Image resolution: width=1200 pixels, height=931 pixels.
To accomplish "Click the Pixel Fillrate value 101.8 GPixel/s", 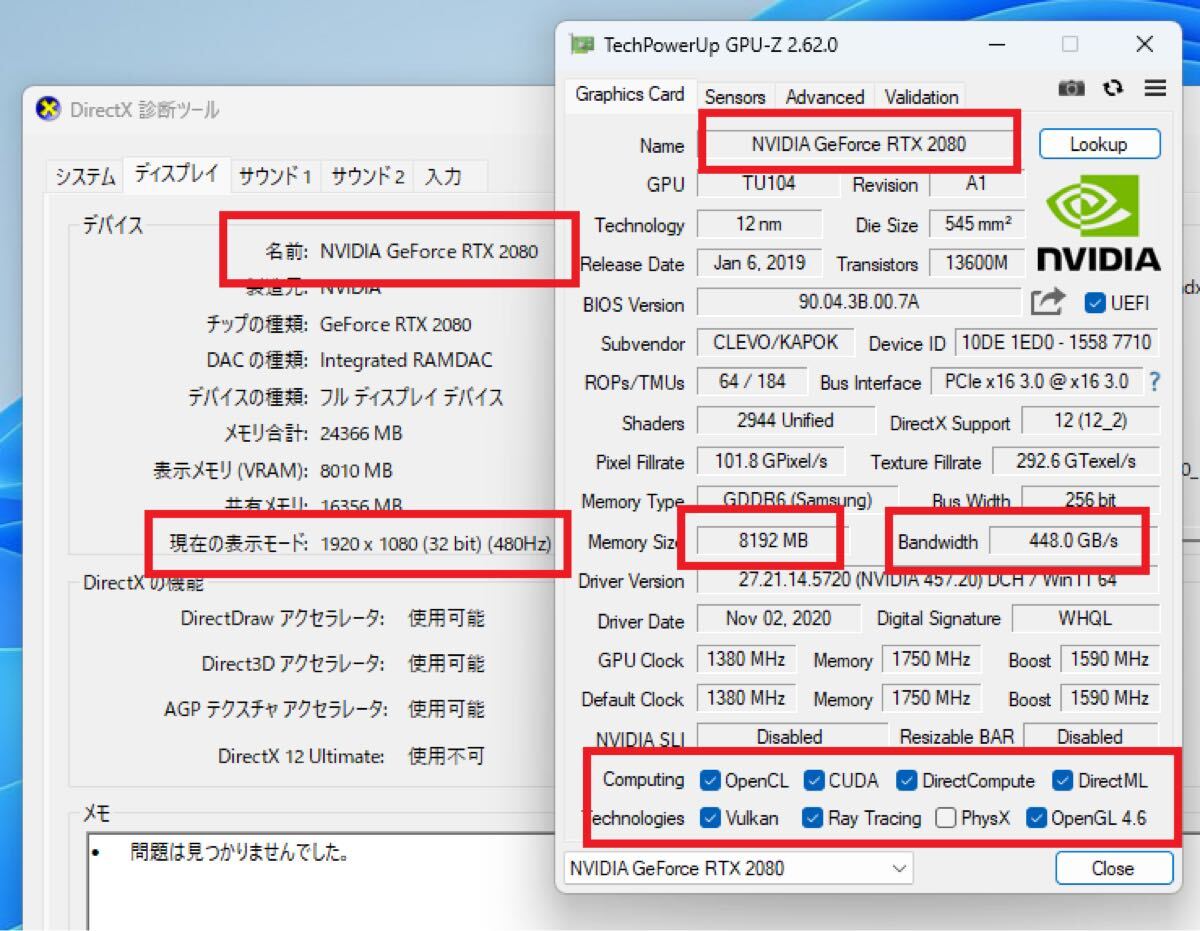I will 770,462.
